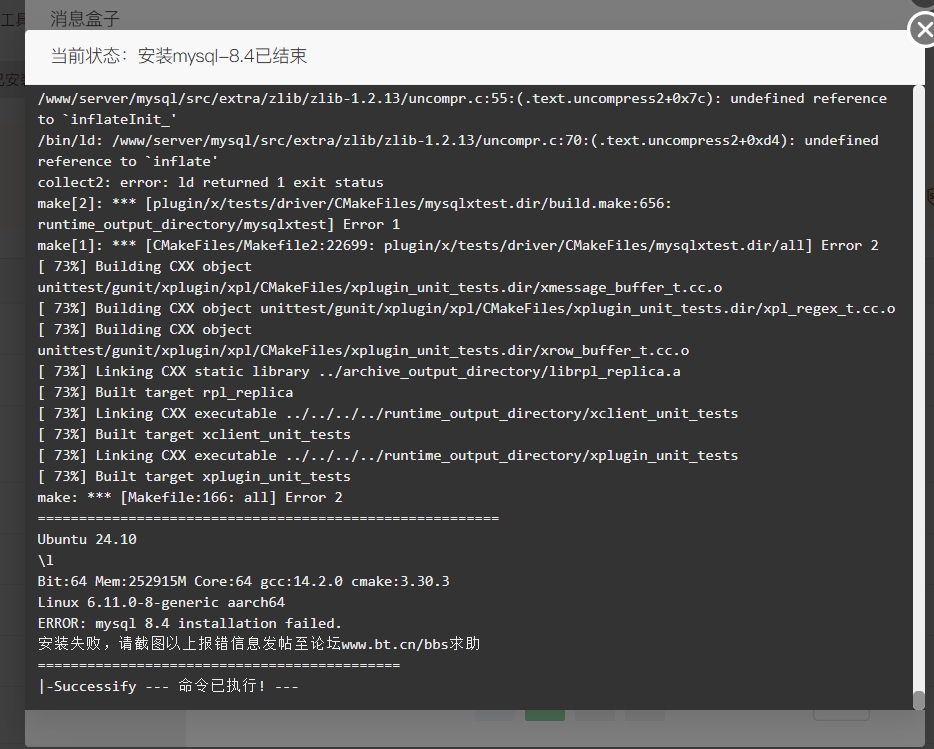The height and width of the screenshot is (749, 934).
Task: Click the 'Linux 6.11.0-8-generic aarch64' line
Action: pyautogui.click(x=161, y=602)
